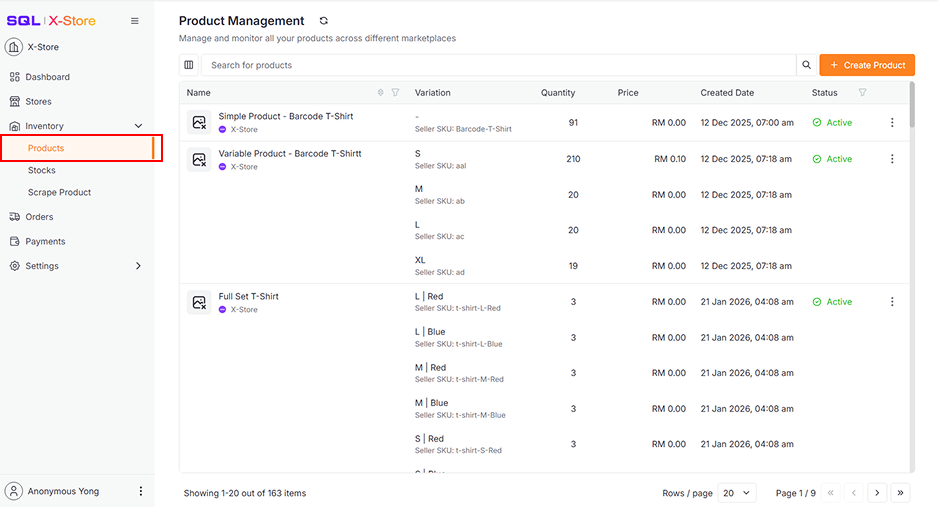Click Seller SKU: t-shirt-S-Red text
Viewport: 938px width, 507px height.
[x=458, y=451]
